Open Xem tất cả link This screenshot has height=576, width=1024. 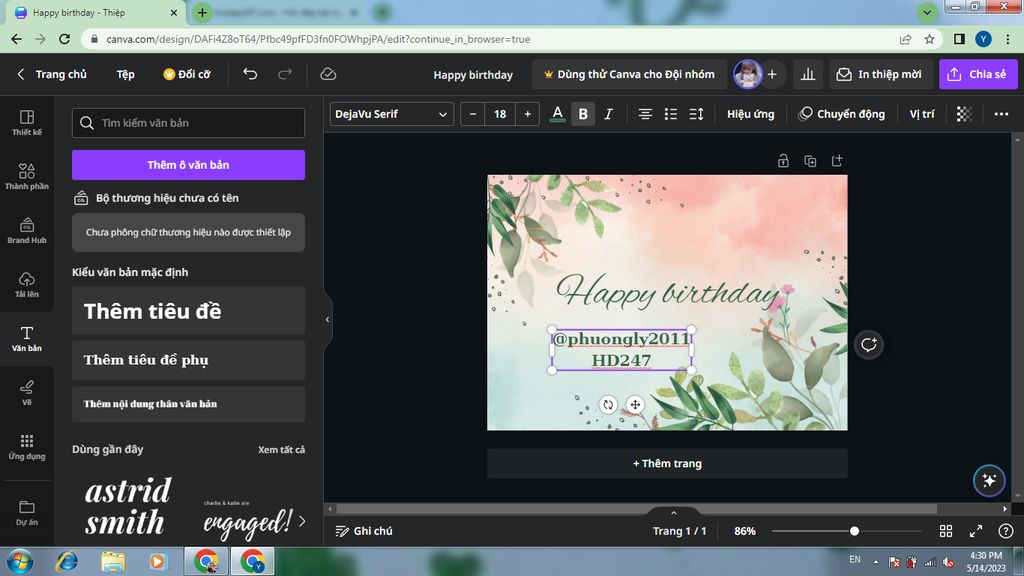(281, 449)
